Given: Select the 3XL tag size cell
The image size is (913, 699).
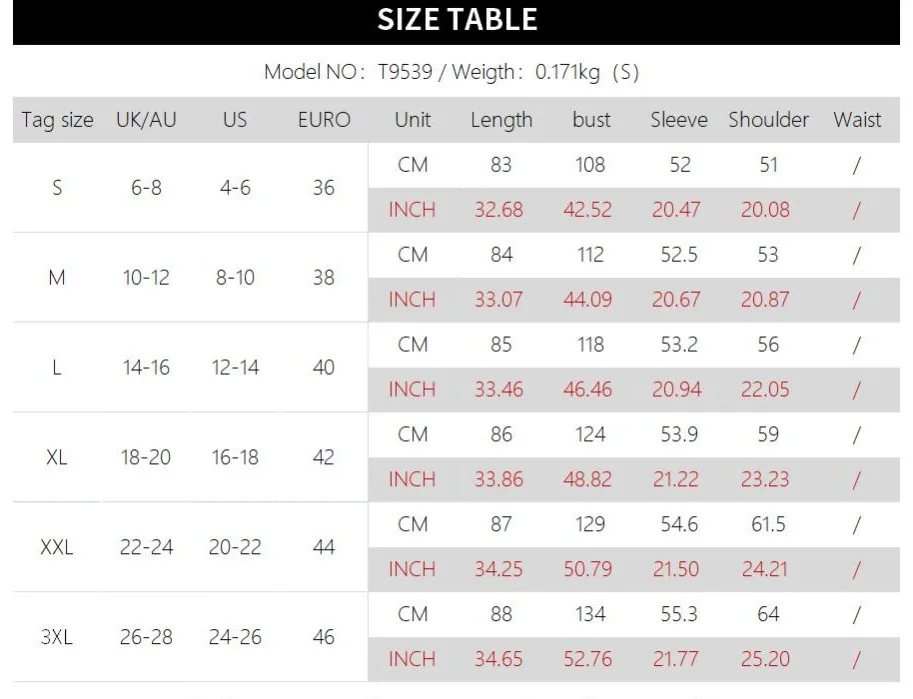Looking at the screenshot, I should 57,637.
